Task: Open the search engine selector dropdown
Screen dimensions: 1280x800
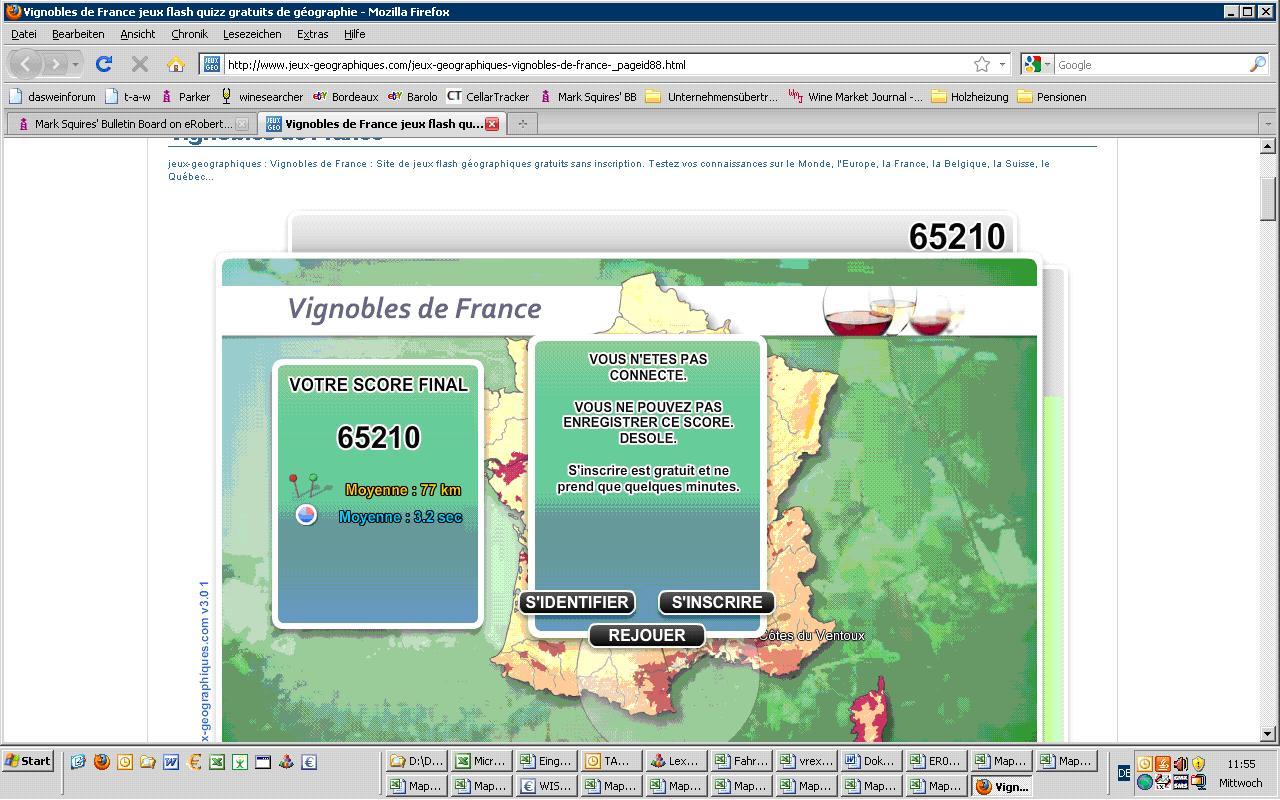Action: pos(1037,65)
